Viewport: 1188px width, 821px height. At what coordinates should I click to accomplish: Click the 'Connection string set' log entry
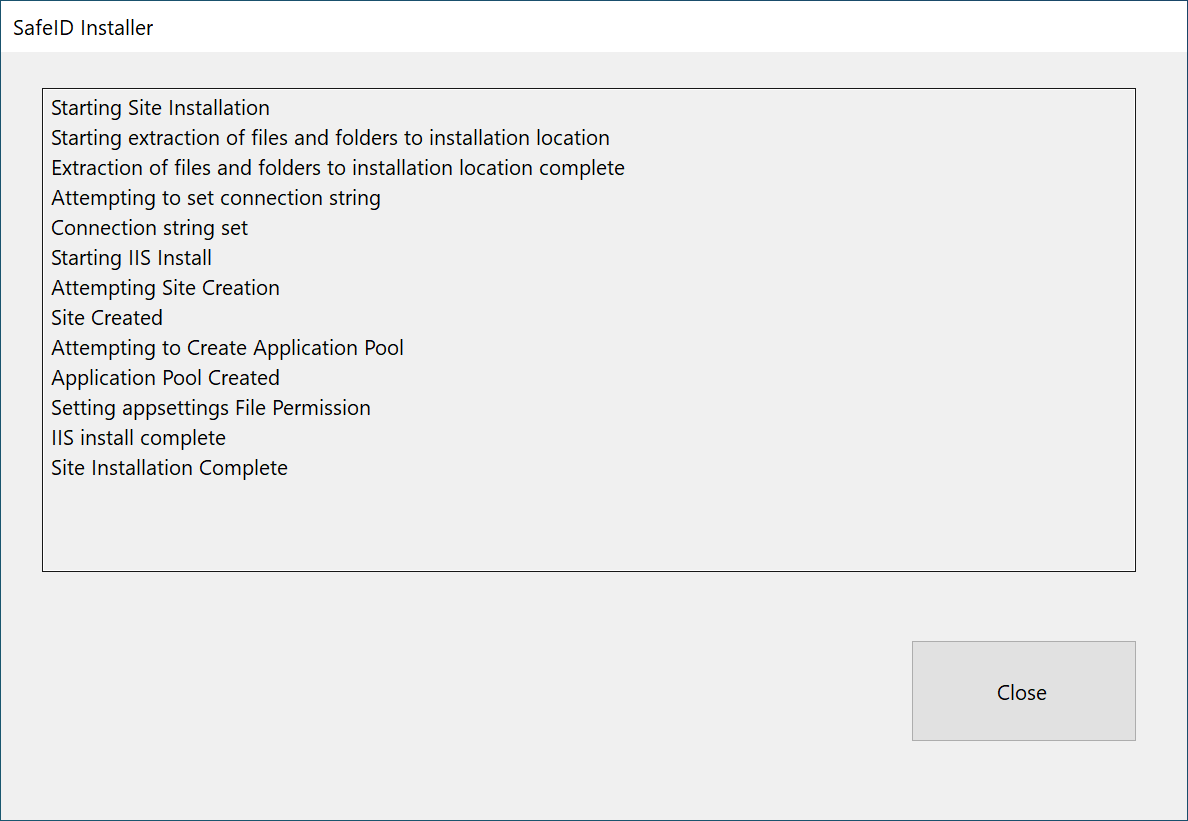pos(149,228)
